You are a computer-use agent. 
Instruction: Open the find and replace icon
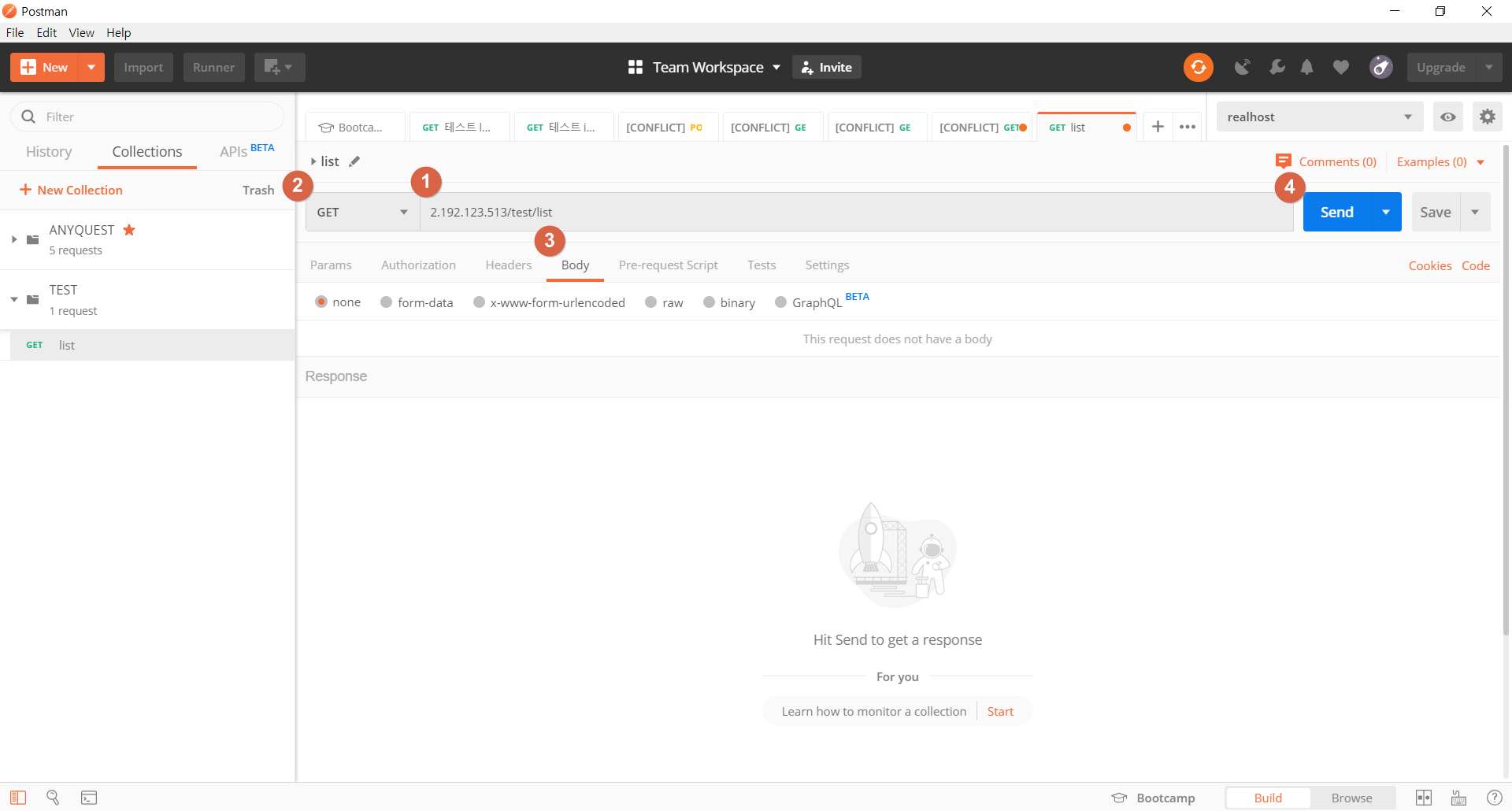[53, 798]
